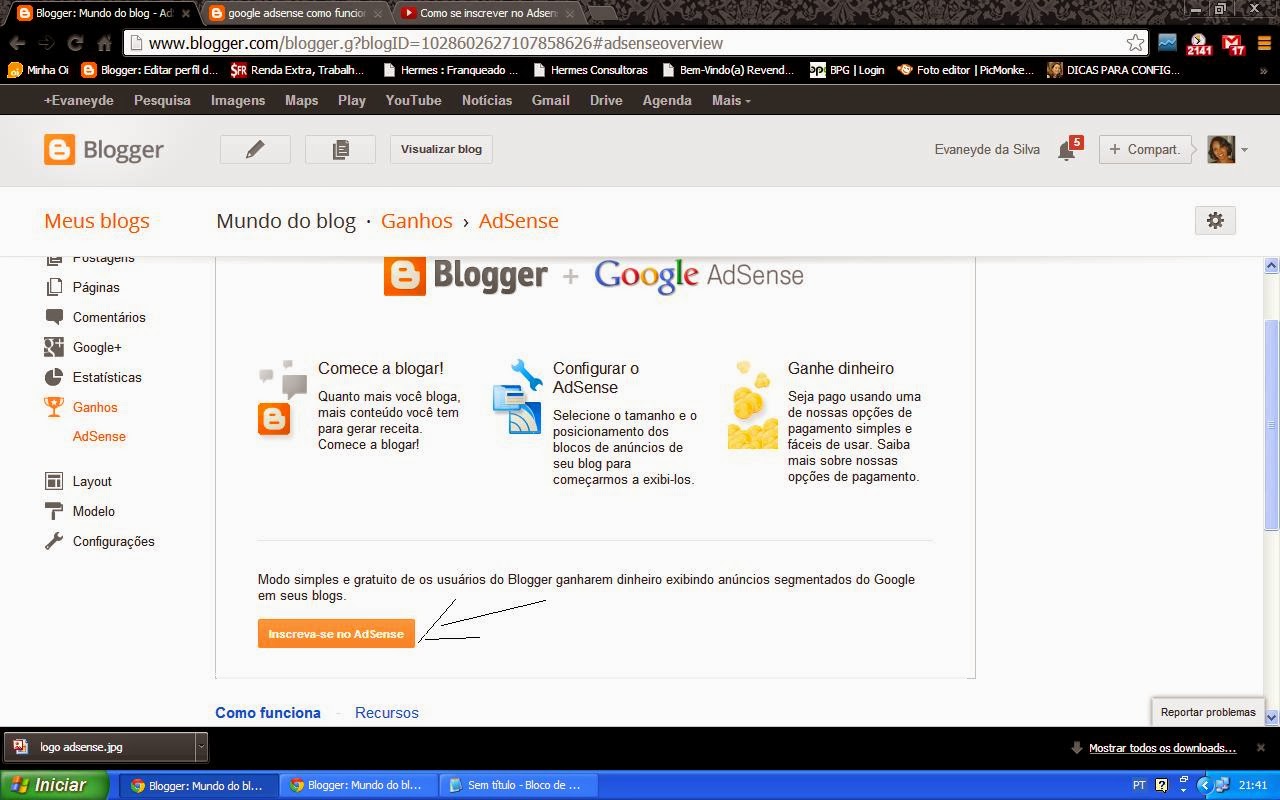Open Gmail in the Google bar
Viewport: 1280px width, 800px height.
pos(550,100)
